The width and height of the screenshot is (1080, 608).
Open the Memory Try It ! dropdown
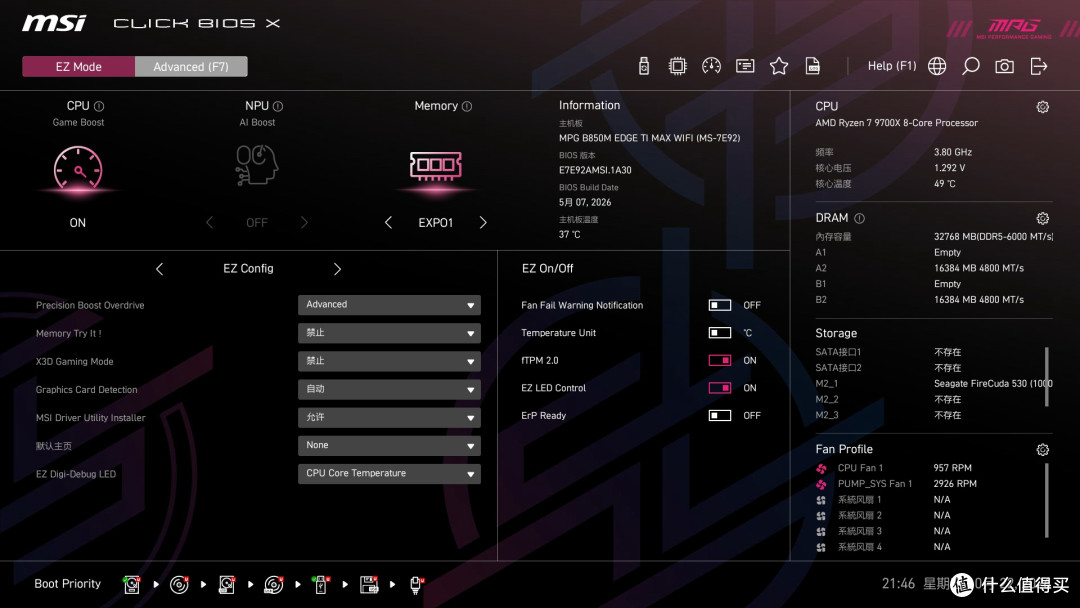click(x=389, y=333)
